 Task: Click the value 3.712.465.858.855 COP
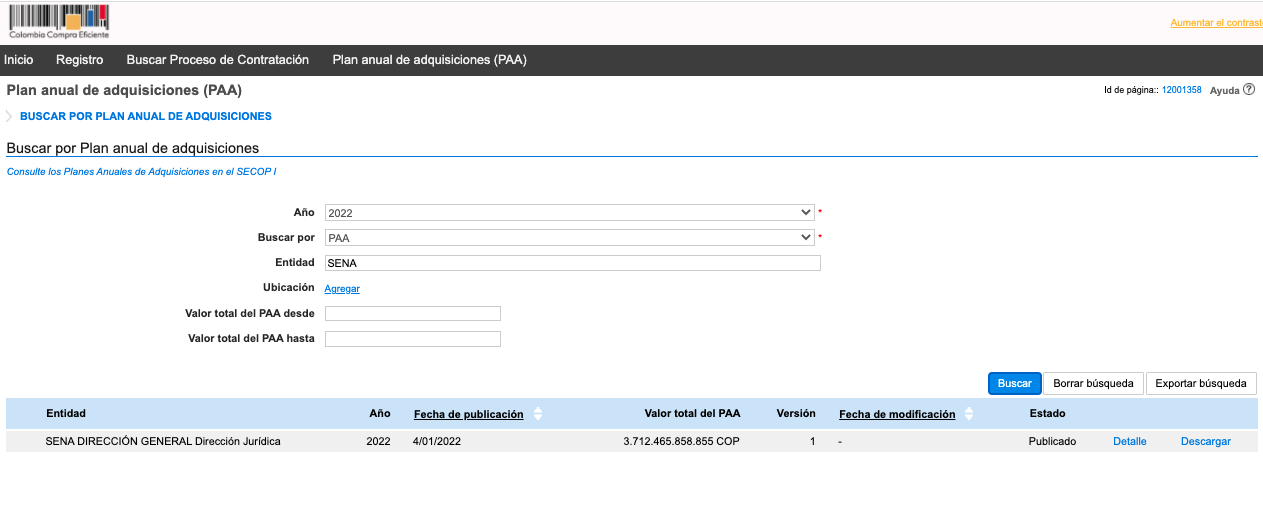click(682, 441)
